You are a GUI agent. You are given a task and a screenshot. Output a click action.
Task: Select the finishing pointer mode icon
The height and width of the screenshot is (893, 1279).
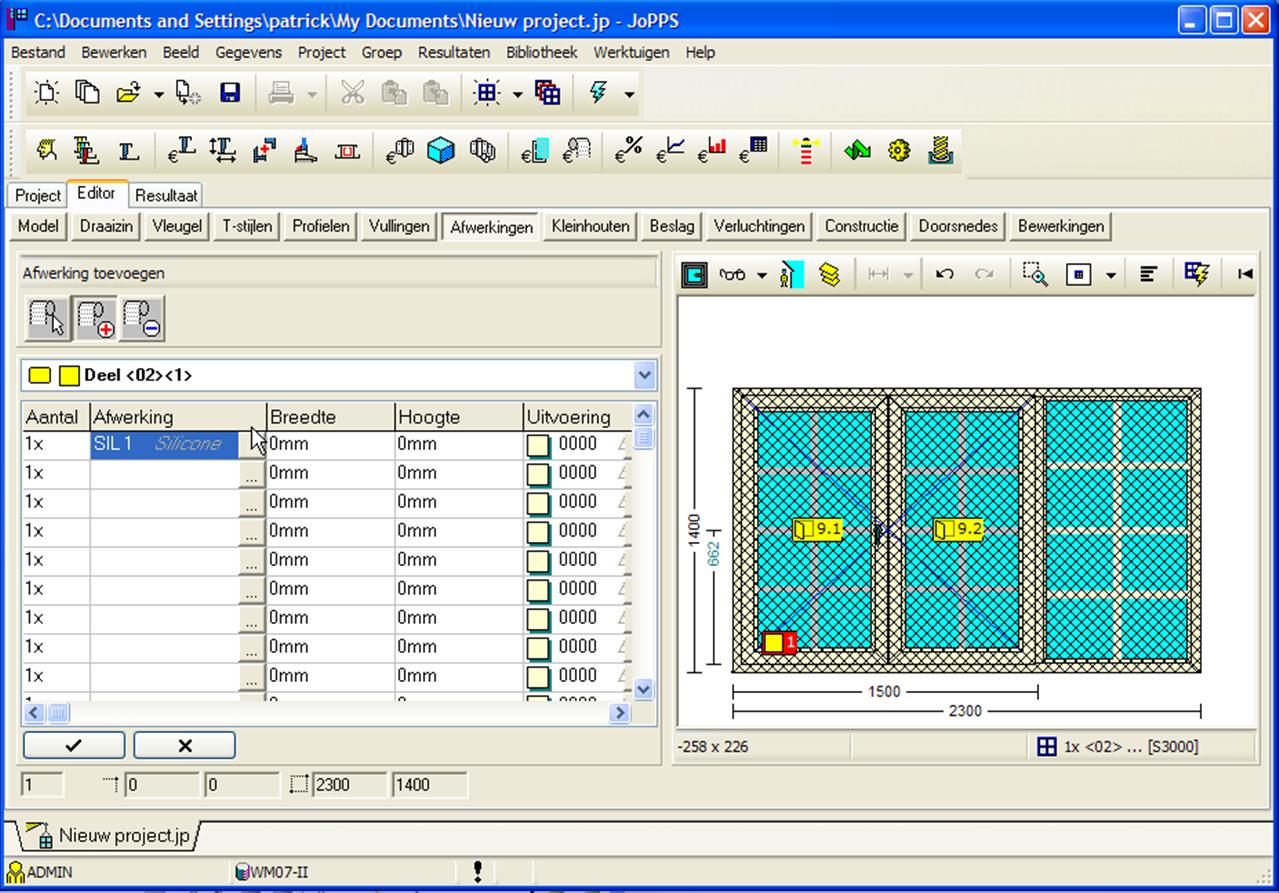pos(48,318)
